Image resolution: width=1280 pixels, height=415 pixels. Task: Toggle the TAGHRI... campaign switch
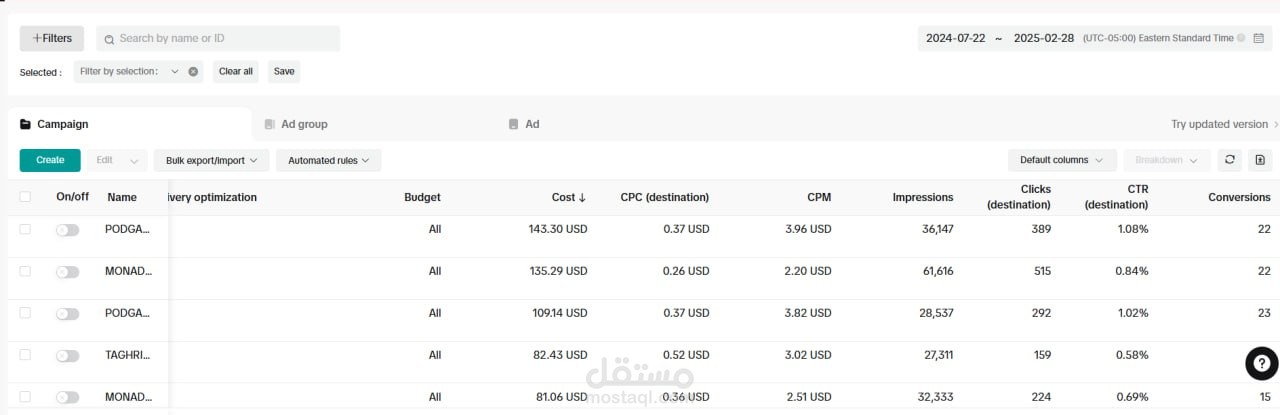coord(67,356)
